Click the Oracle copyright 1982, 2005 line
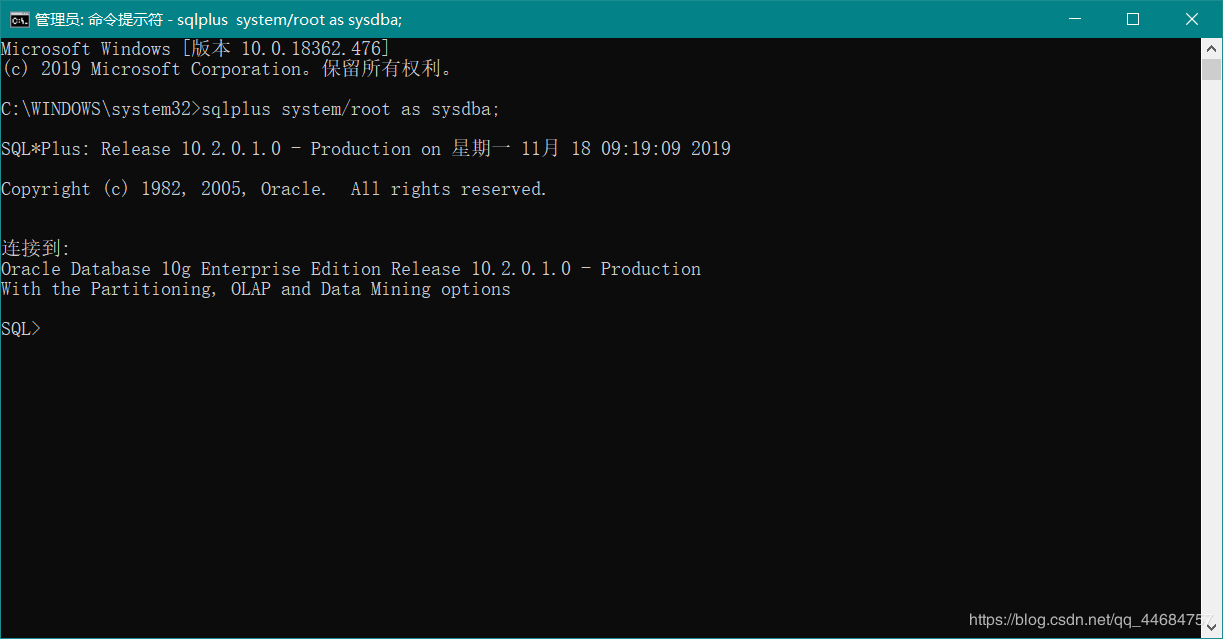 [x=273, y=189]
